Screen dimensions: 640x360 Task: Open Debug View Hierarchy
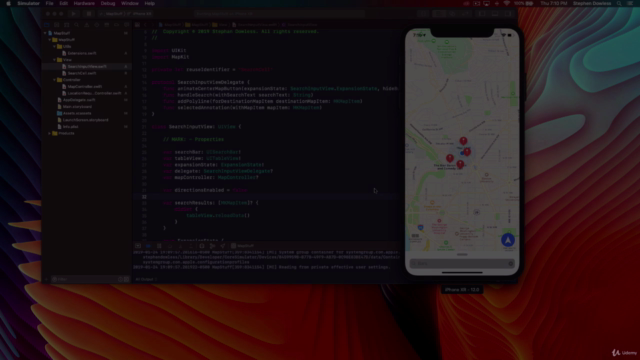pos(202,246)
